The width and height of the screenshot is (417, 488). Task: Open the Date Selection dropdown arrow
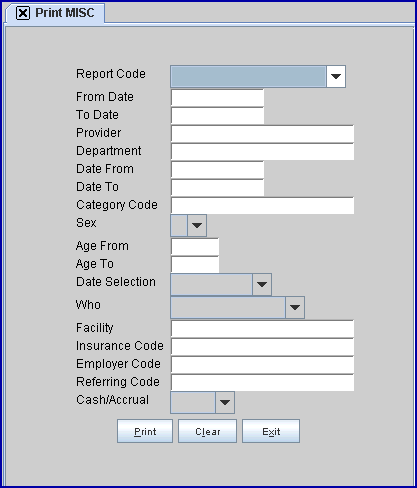[262, 284]
